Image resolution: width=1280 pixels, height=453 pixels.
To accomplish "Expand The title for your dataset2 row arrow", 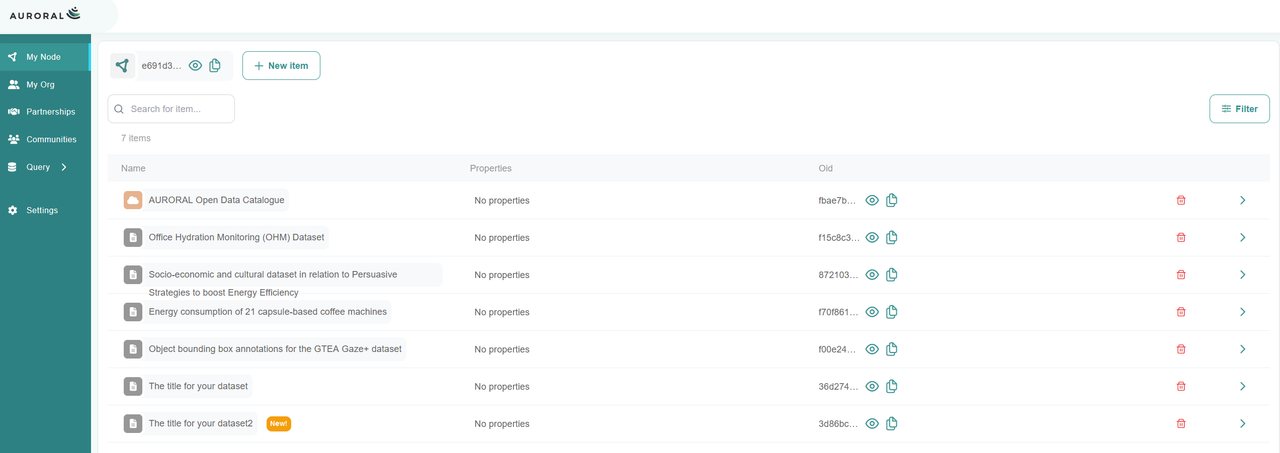I will [x=1243, y=423].
